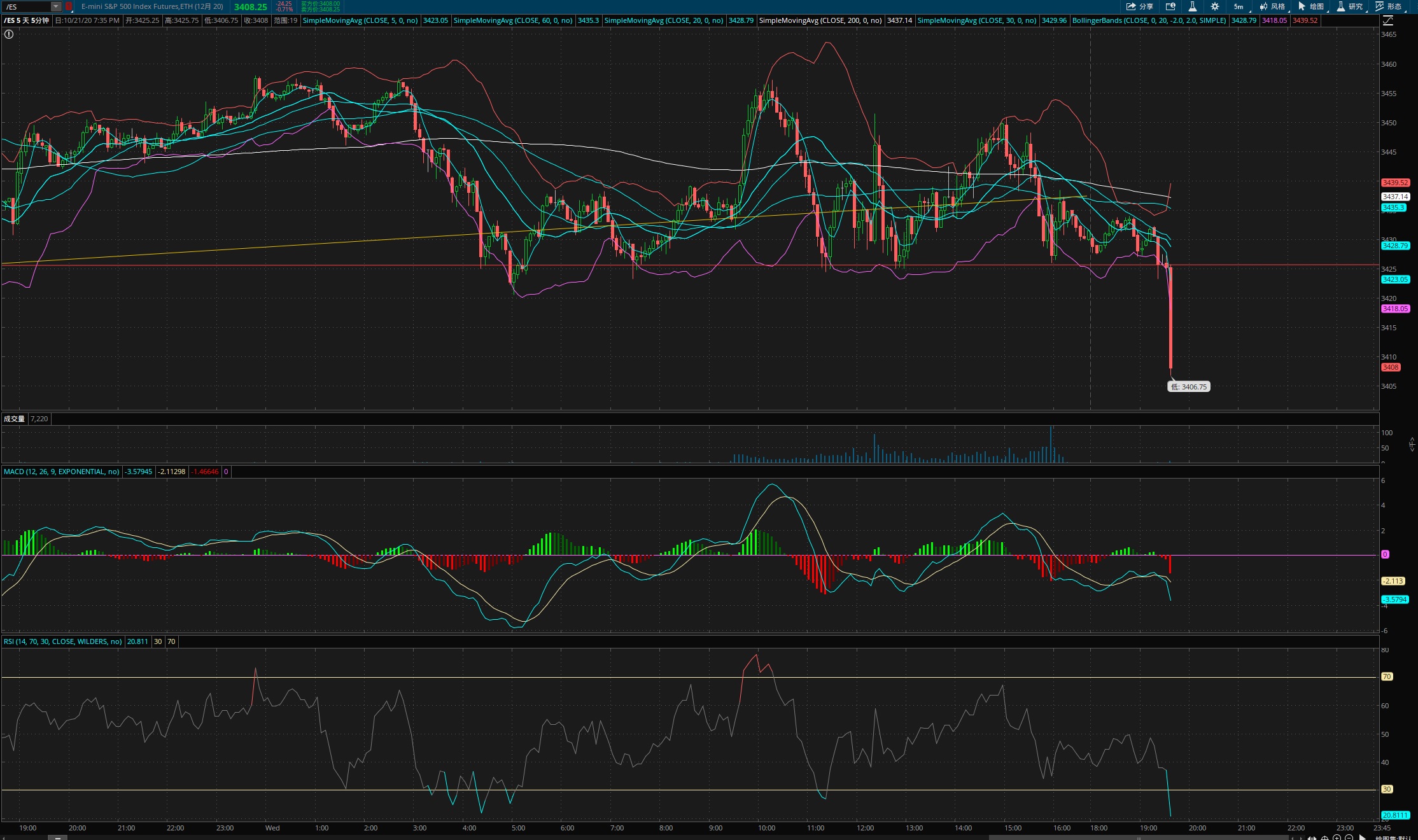The height and width of the screenshot is (840, 1418).
Task: Click the 3418.05 lower band price tag
Action: pos(1395,309)
